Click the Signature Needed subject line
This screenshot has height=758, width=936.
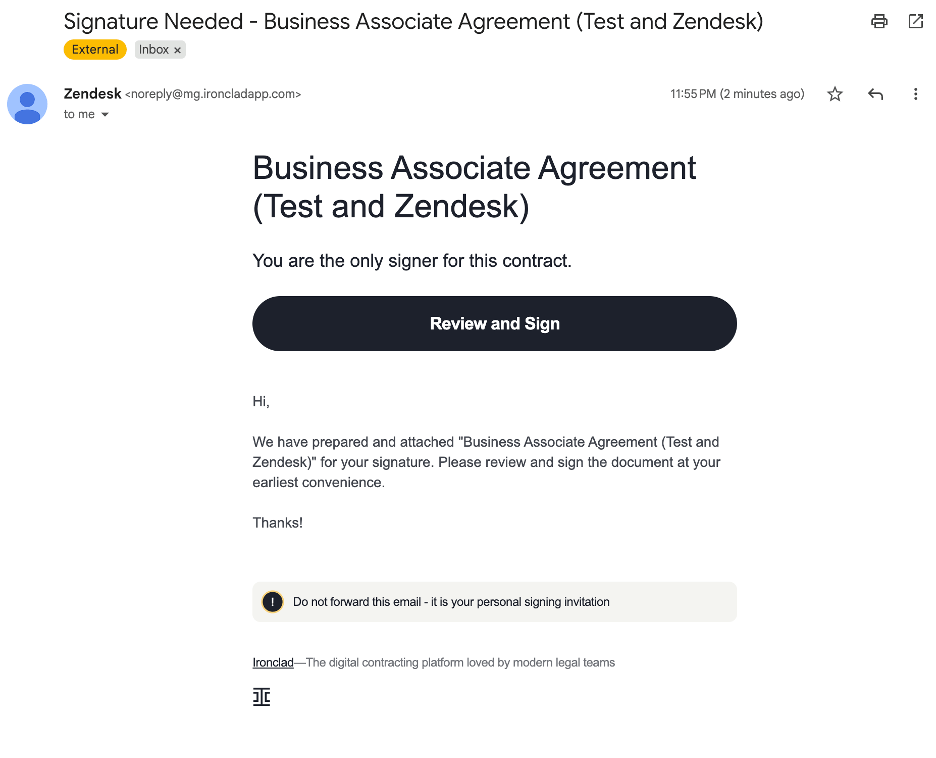click(413, 21)
